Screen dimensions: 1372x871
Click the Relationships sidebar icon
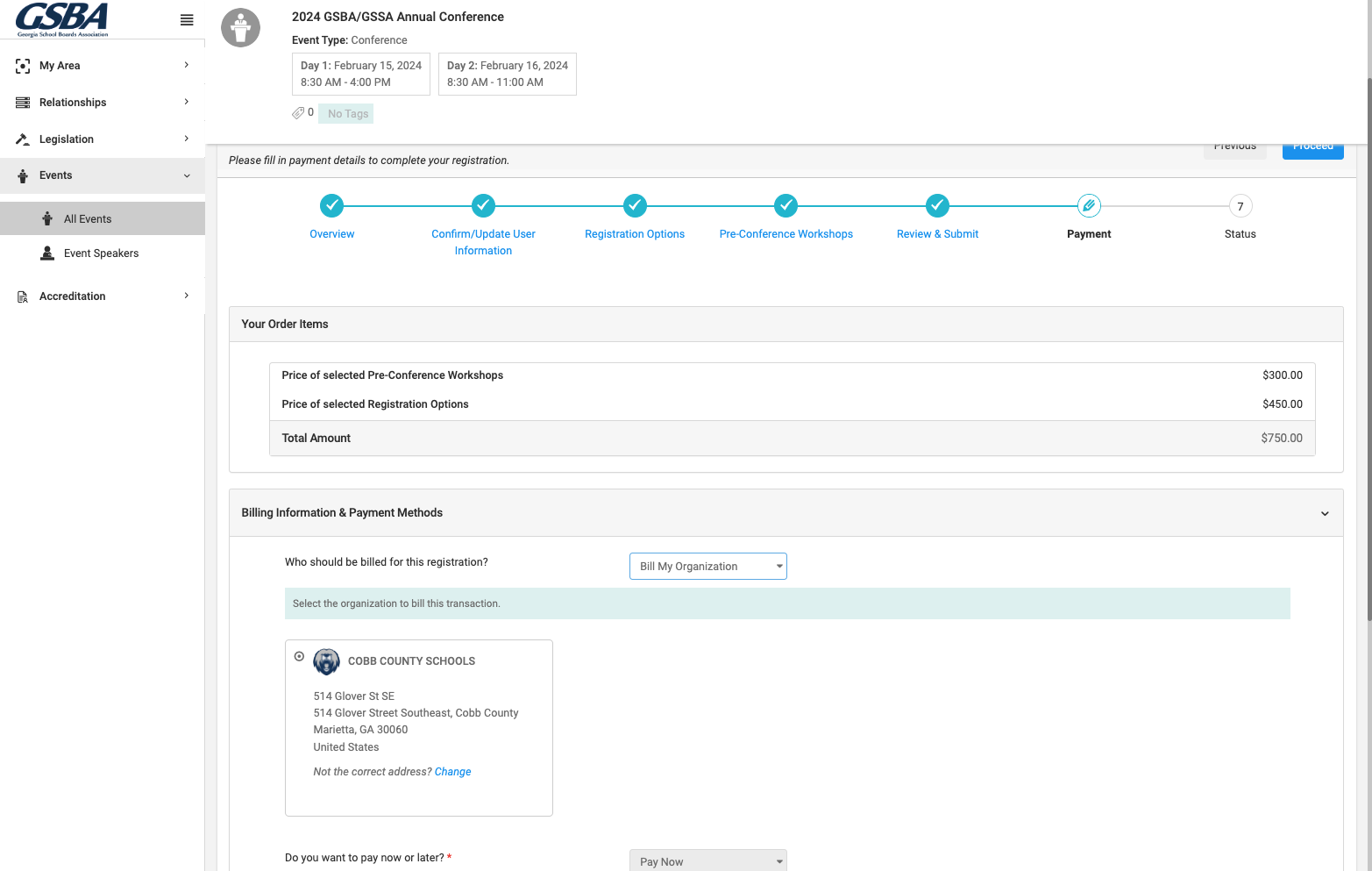pyautogui.click(x=23, y=103)
